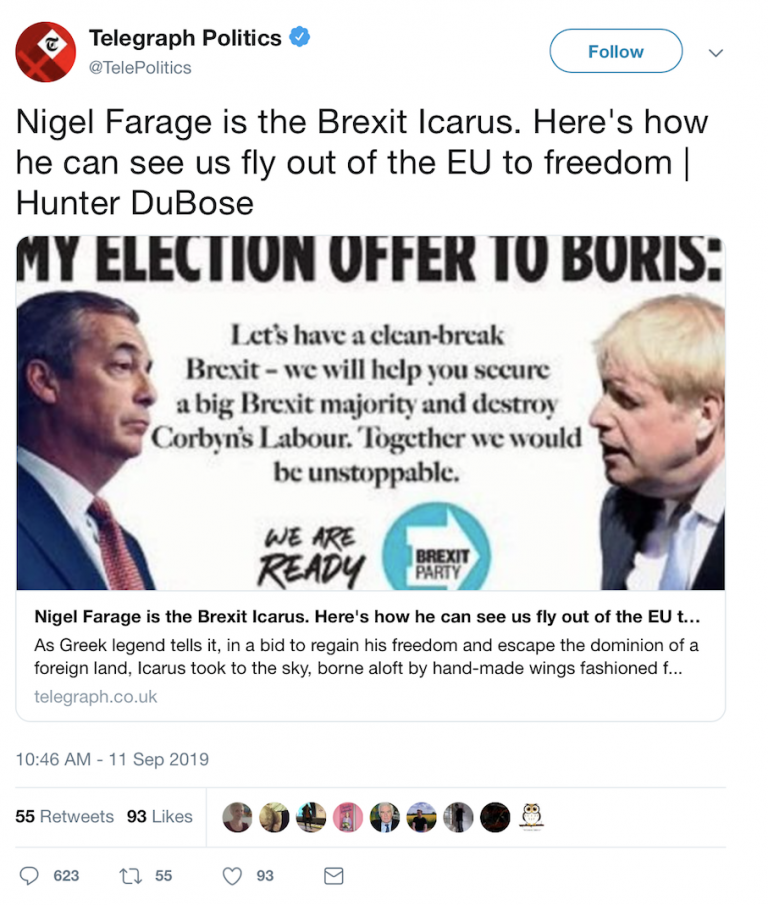Viewport: 768px width, 905px height.
Task: Reply to the tweet using the speech bubble icon
Action: coord(31,875)
